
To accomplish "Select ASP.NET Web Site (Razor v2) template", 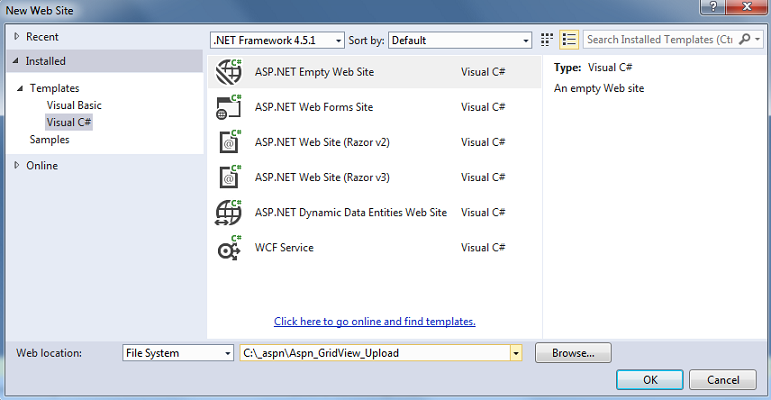I will [374, 142].
